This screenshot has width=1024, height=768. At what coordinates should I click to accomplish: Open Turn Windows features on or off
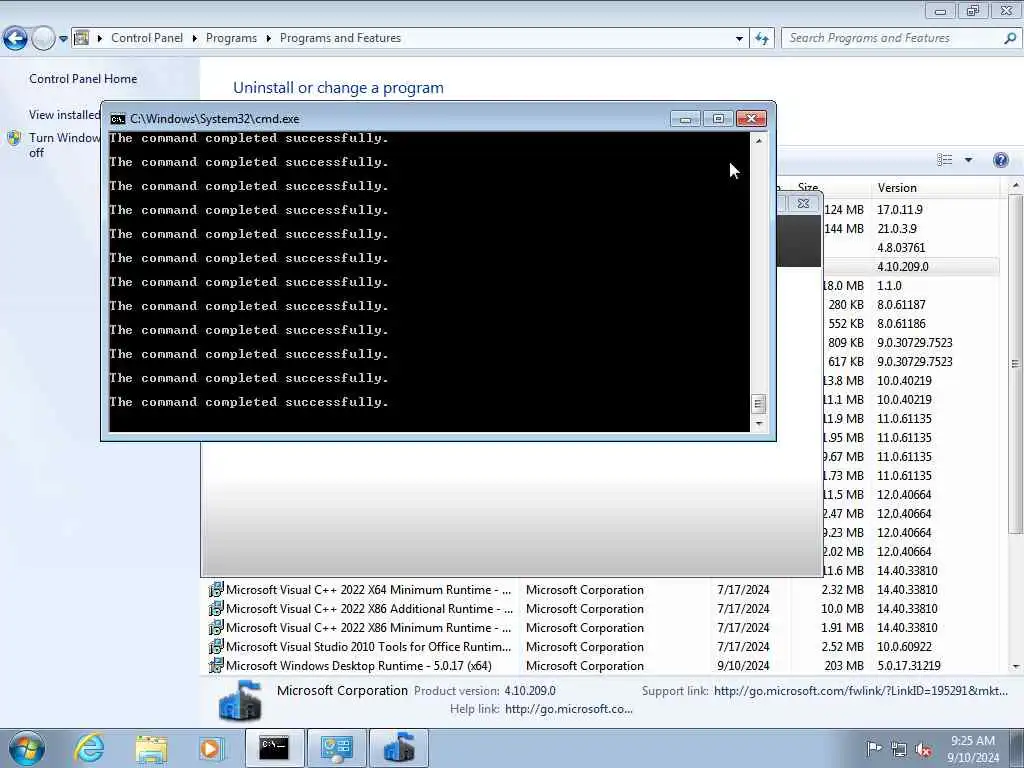[x=64, y=145]
